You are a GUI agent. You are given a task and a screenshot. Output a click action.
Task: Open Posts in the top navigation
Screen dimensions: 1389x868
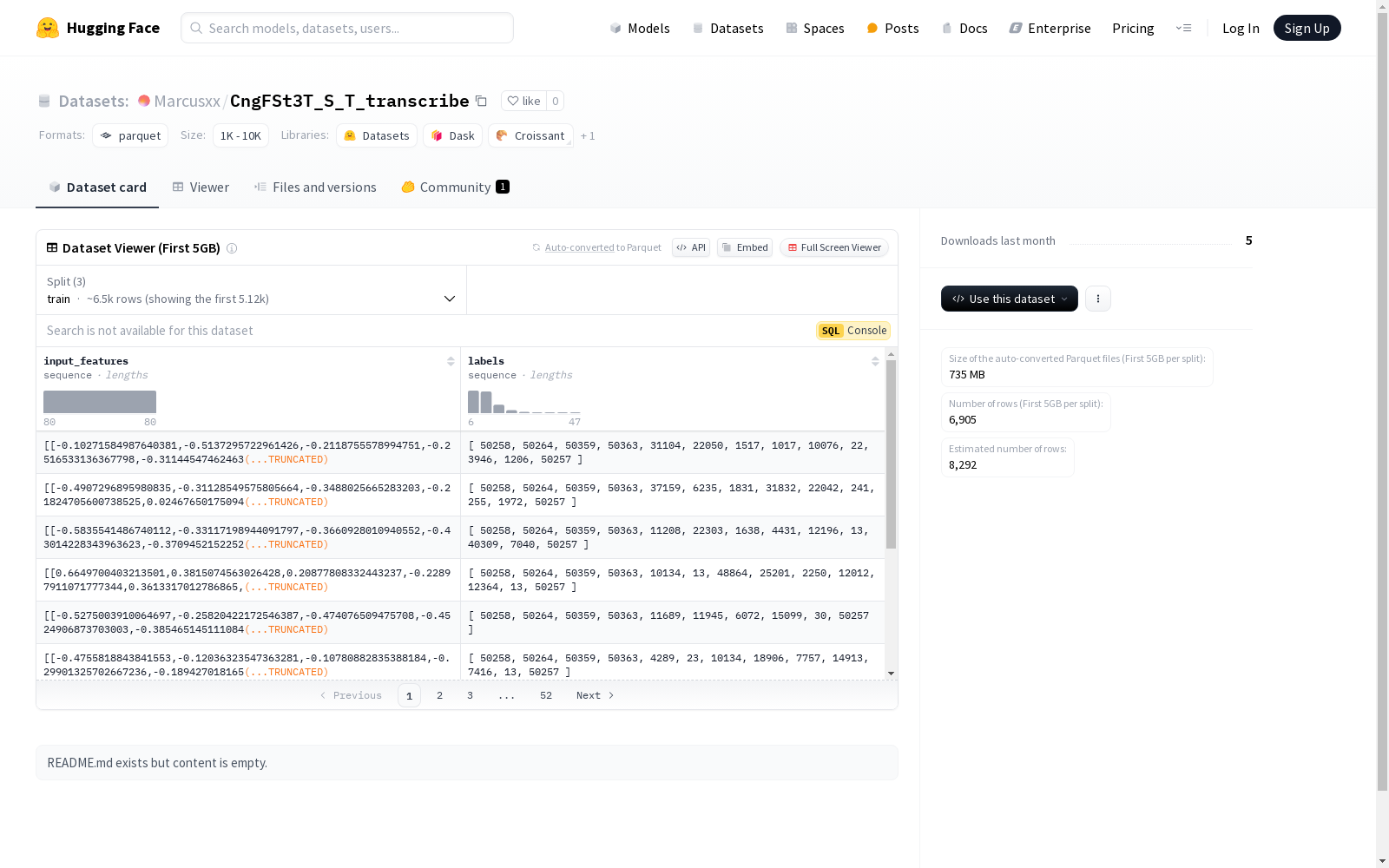(x=892, y=28)
